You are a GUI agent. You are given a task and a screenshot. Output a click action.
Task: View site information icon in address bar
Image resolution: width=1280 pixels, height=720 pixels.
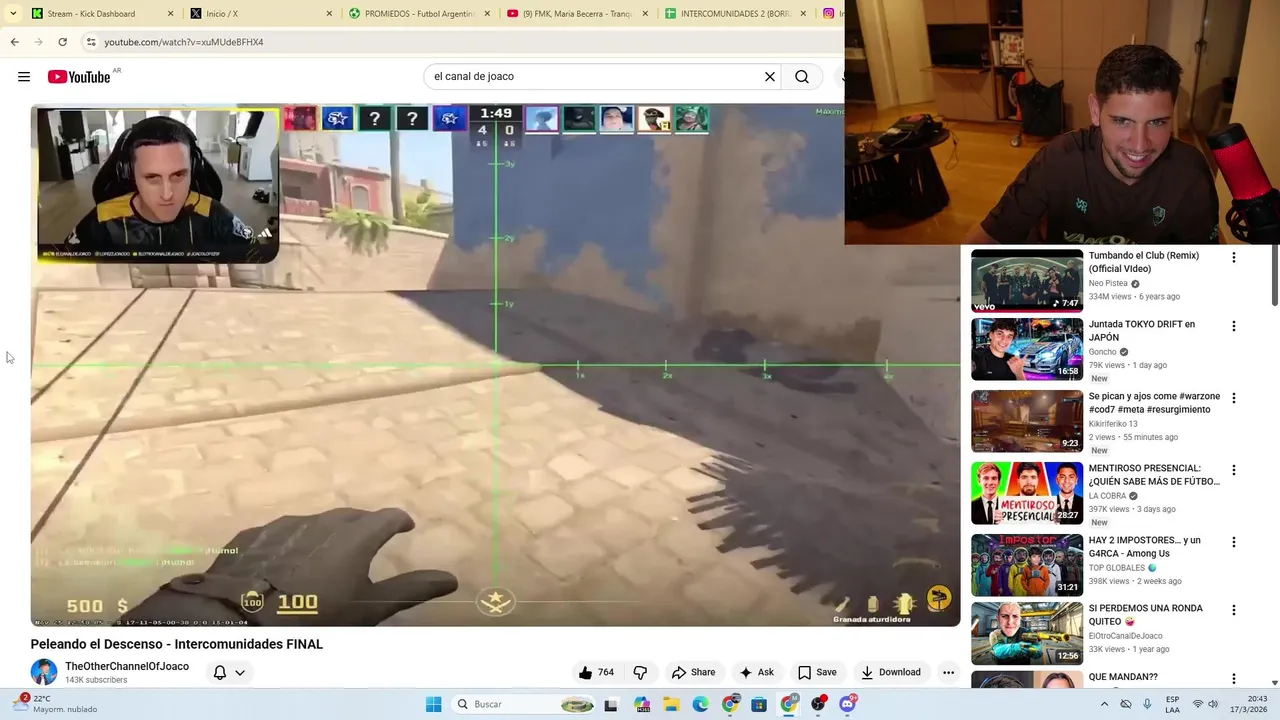(91, 42)
